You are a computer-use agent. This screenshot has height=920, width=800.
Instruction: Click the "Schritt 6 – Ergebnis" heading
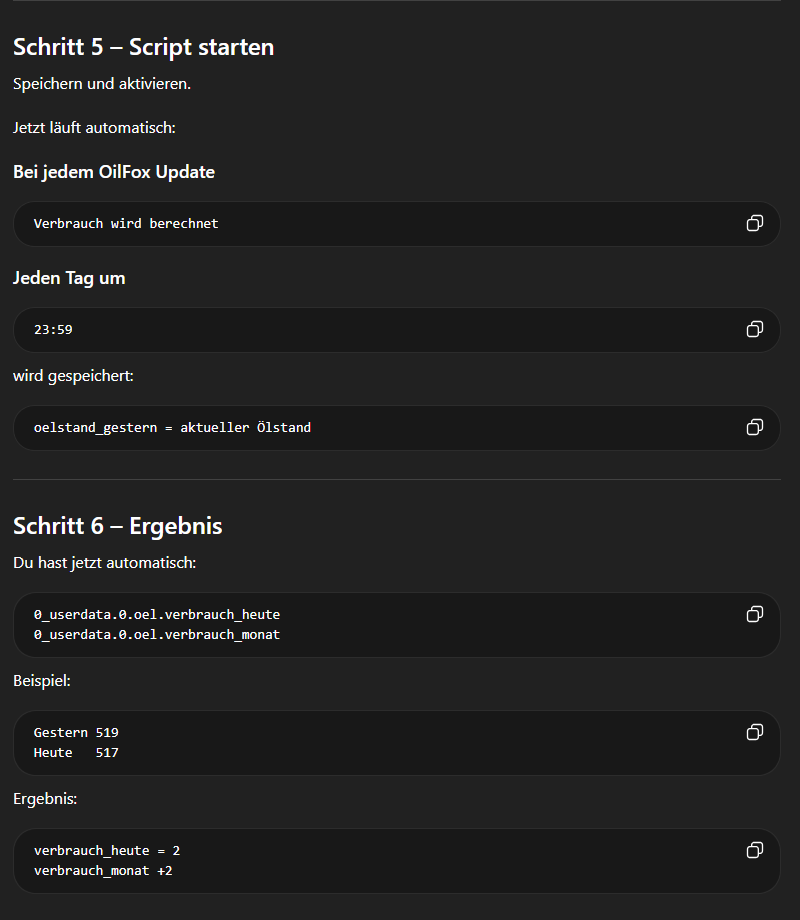(117, 526)
